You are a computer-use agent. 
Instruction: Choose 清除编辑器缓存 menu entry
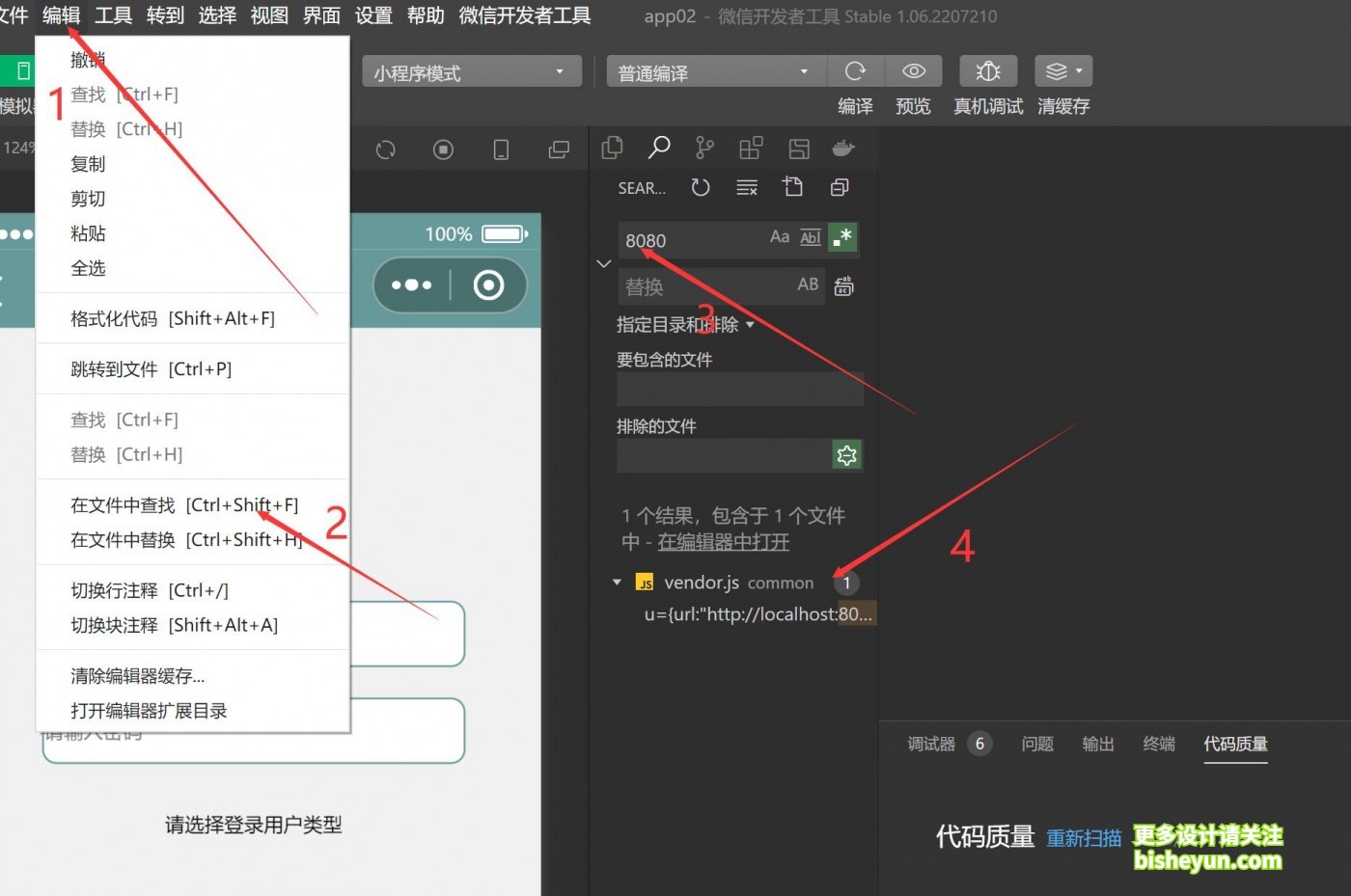[x=192, y=676]
